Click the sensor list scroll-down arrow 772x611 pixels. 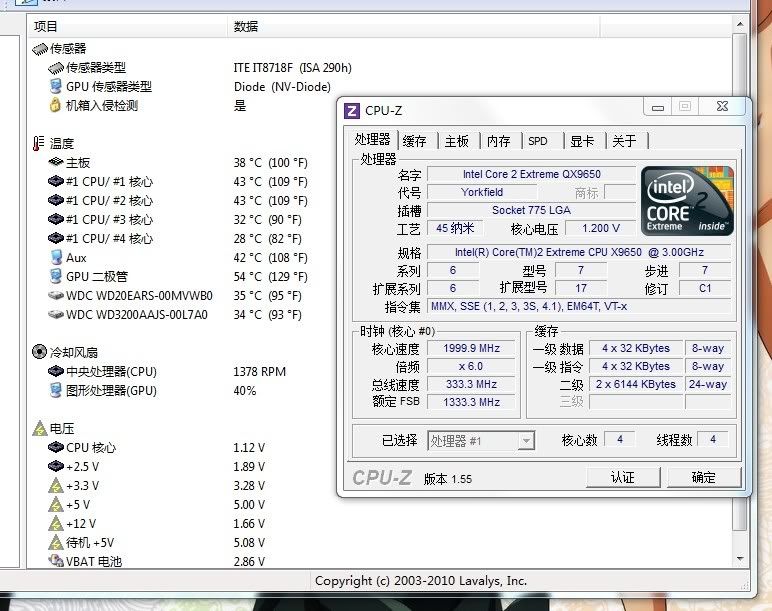tap(740, 558)
